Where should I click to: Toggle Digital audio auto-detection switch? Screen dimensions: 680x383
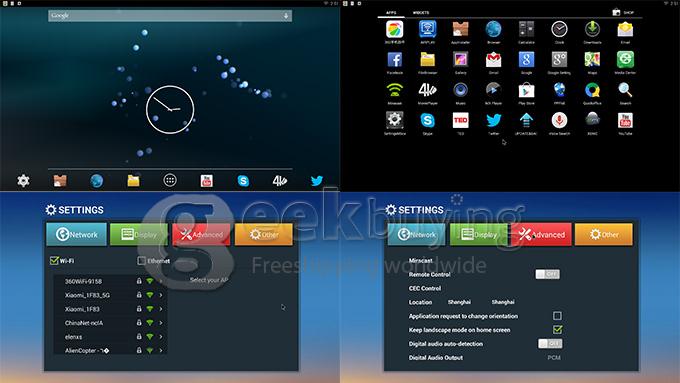point(550,344)
